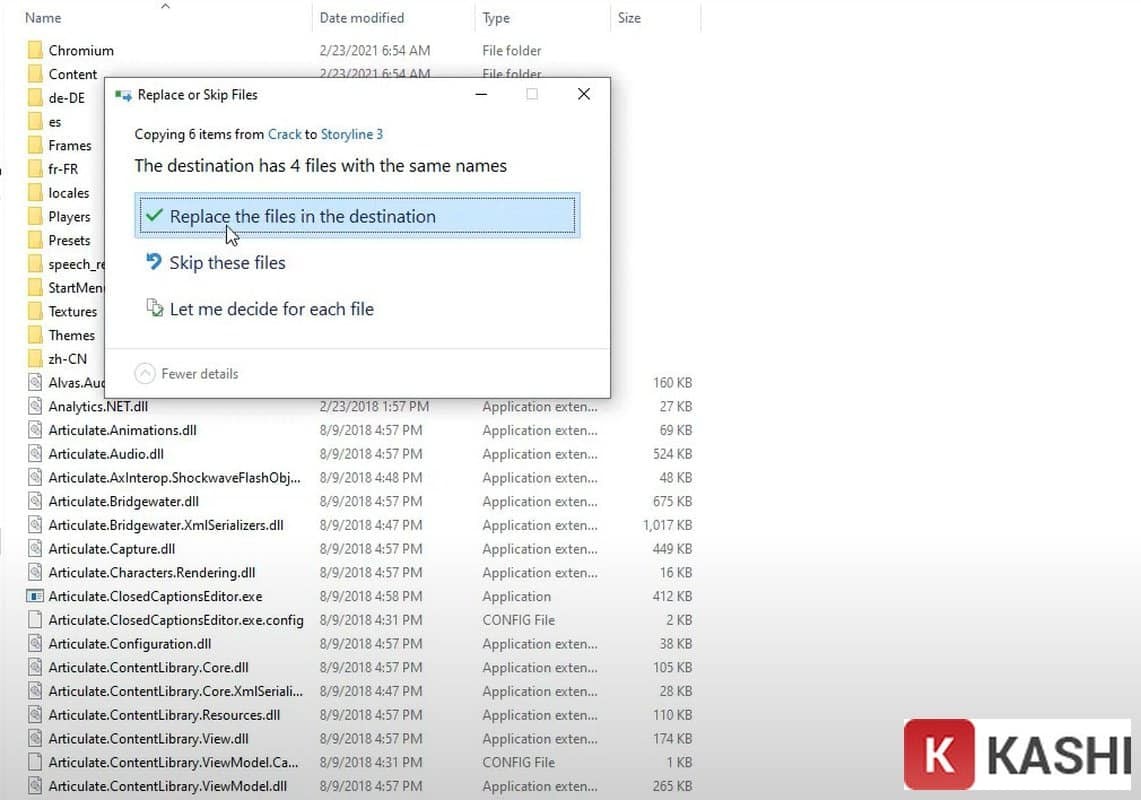Click the 2/23/2018 1:57 PM date cell
This screenshot has width=1141, height=800.
tap(374, 406)
